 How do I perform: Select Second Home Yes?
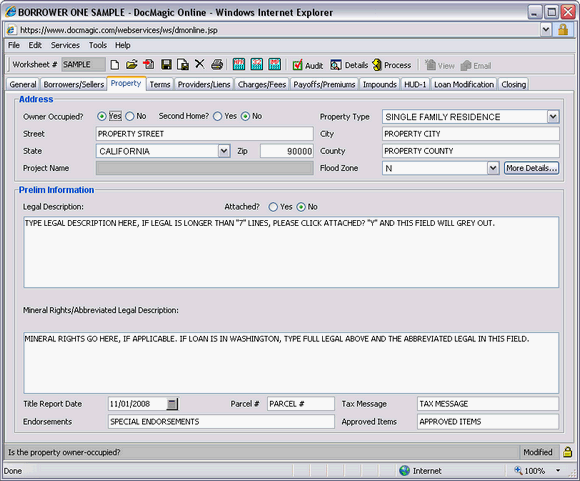click(218, 117)
